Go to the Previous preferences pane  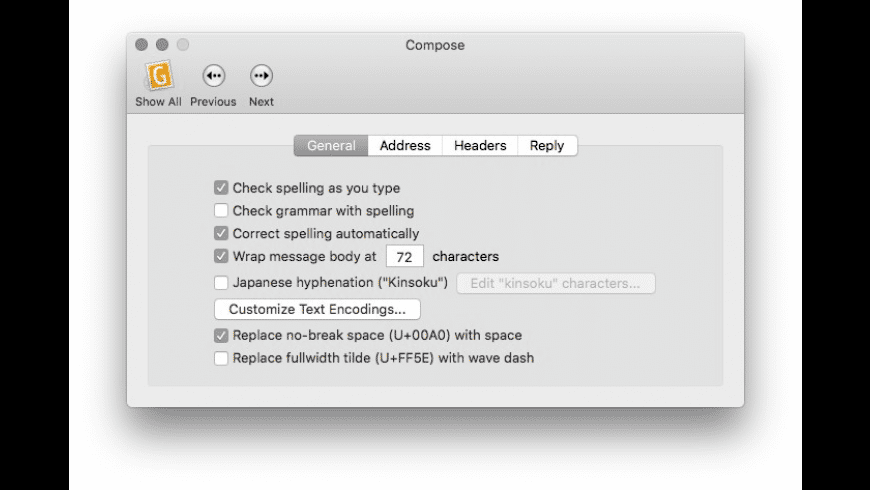(x=213, y=76)
